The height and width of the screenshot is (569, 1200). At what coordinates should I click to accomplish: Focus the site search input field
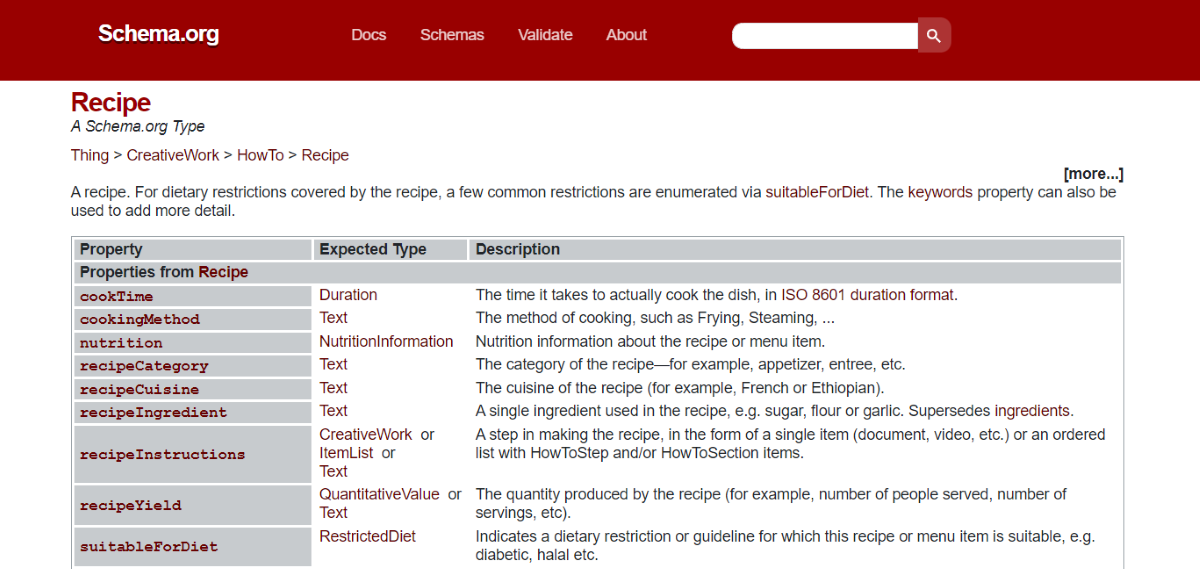pos(825,36)
